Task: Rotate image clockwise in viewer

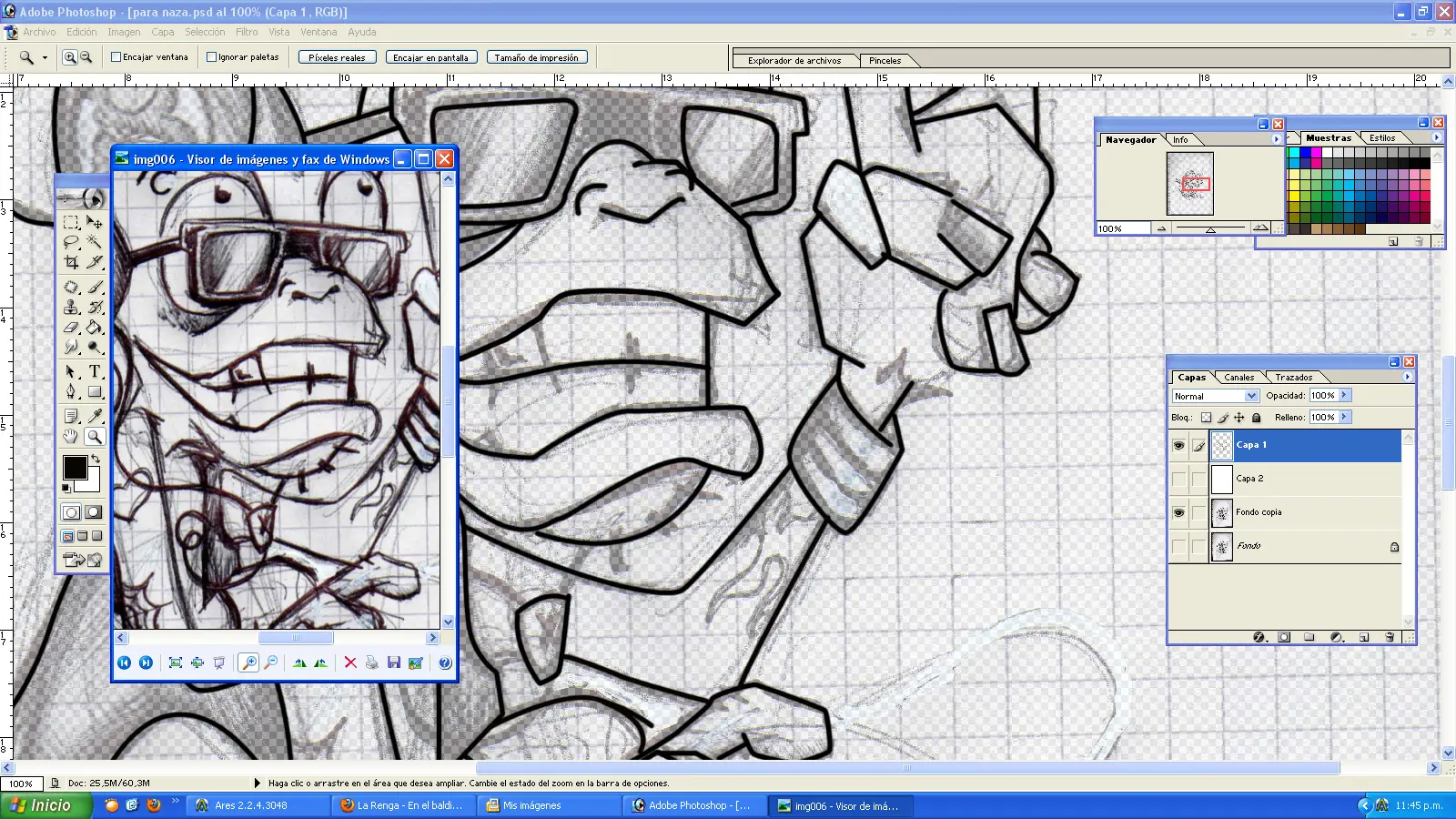Action: tap(299, 662)
